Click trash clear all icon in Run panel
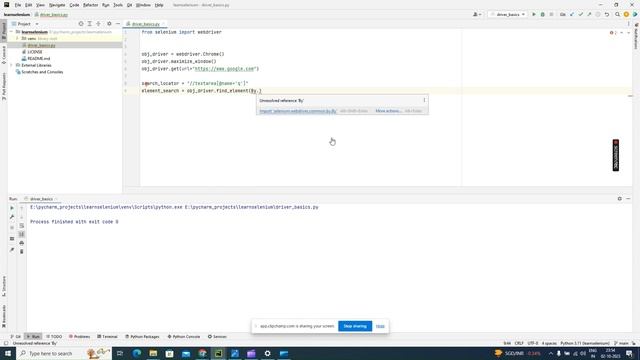This screenshot has height=360, width=640. 22,252
